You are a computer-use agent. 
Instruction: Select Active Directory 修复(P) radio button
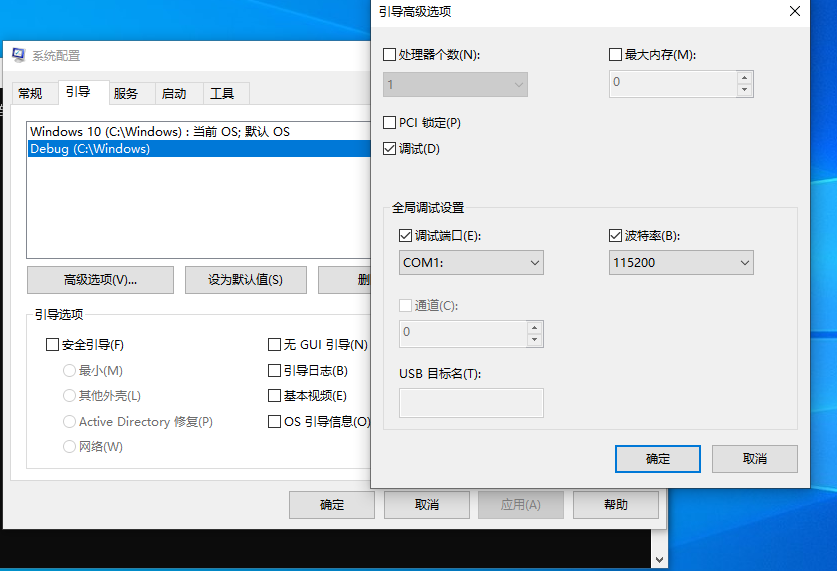click(69, 422)
